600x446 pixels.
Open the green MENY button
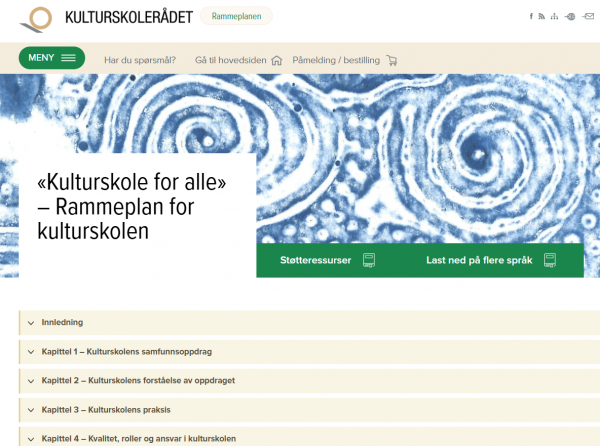coord(52,58)
